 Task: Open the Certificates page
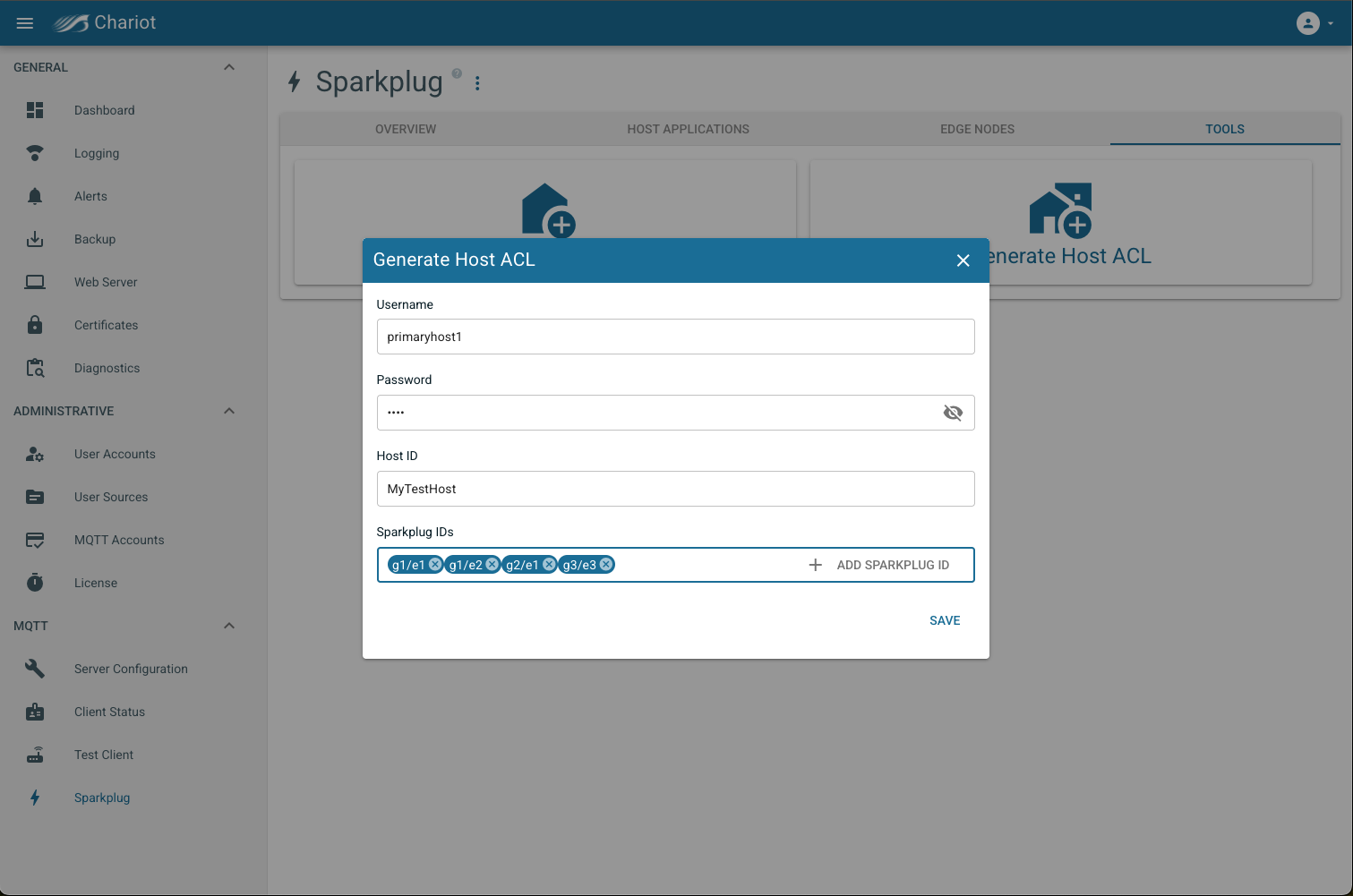107,325
